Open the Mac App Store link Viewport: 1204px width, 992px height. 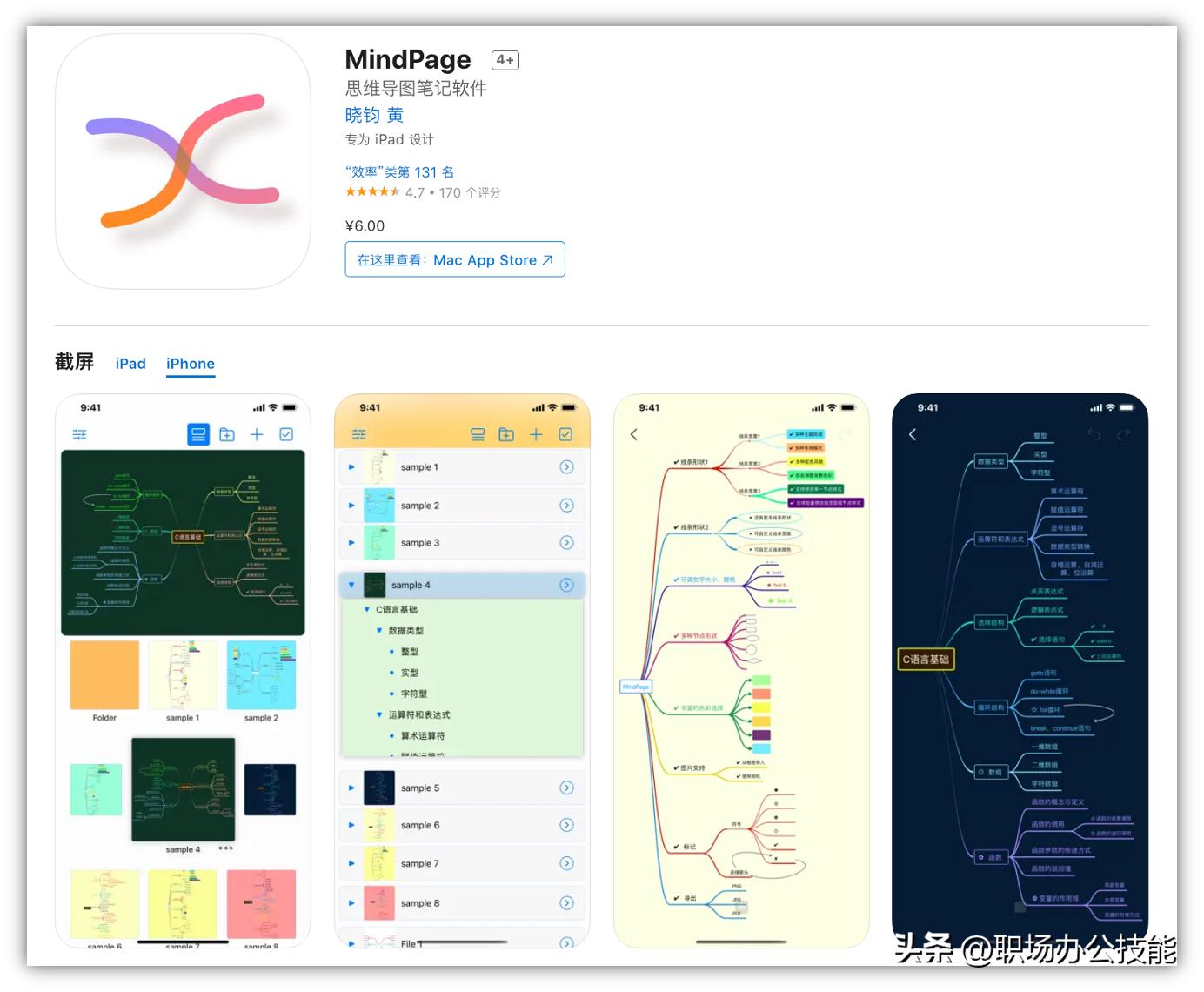coord(454,259)
